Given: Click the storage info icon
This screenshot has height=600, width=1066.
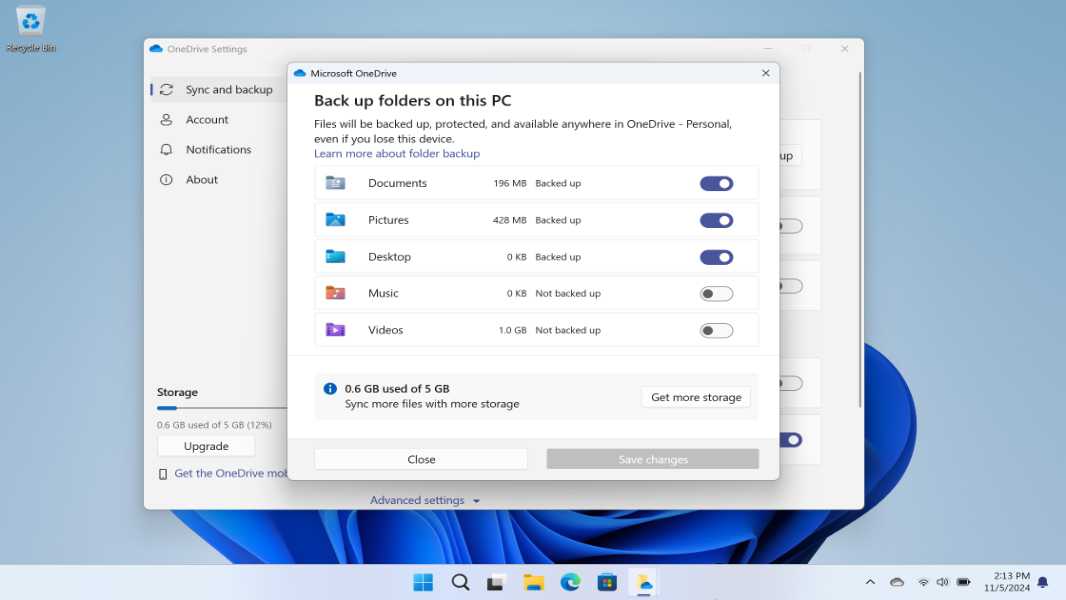Looking at the screenshot, I should [330, 389].
